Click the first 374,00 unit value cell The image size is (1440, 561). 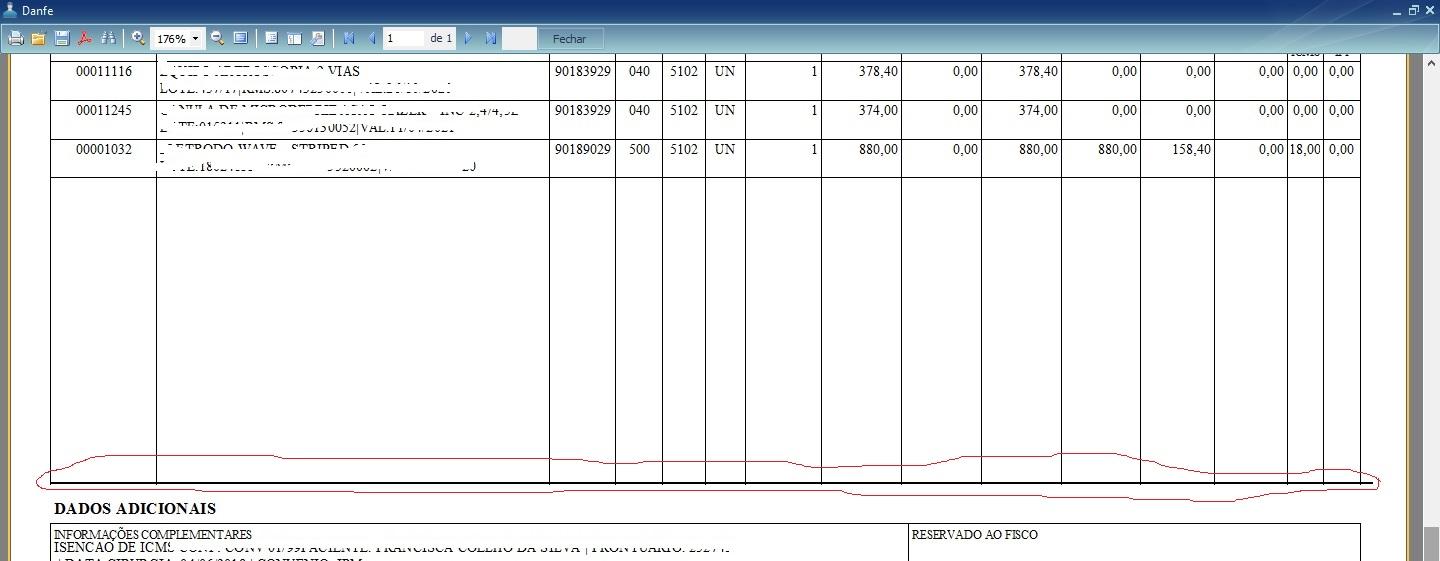point(878,110)
